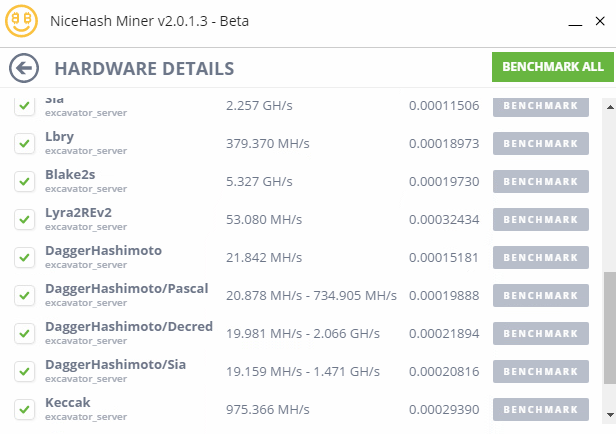Uncheck the DaggerHashimoto/Pascal checkbox
The height and width of the screenshot is (434, 616).
[x=25, y=295]
